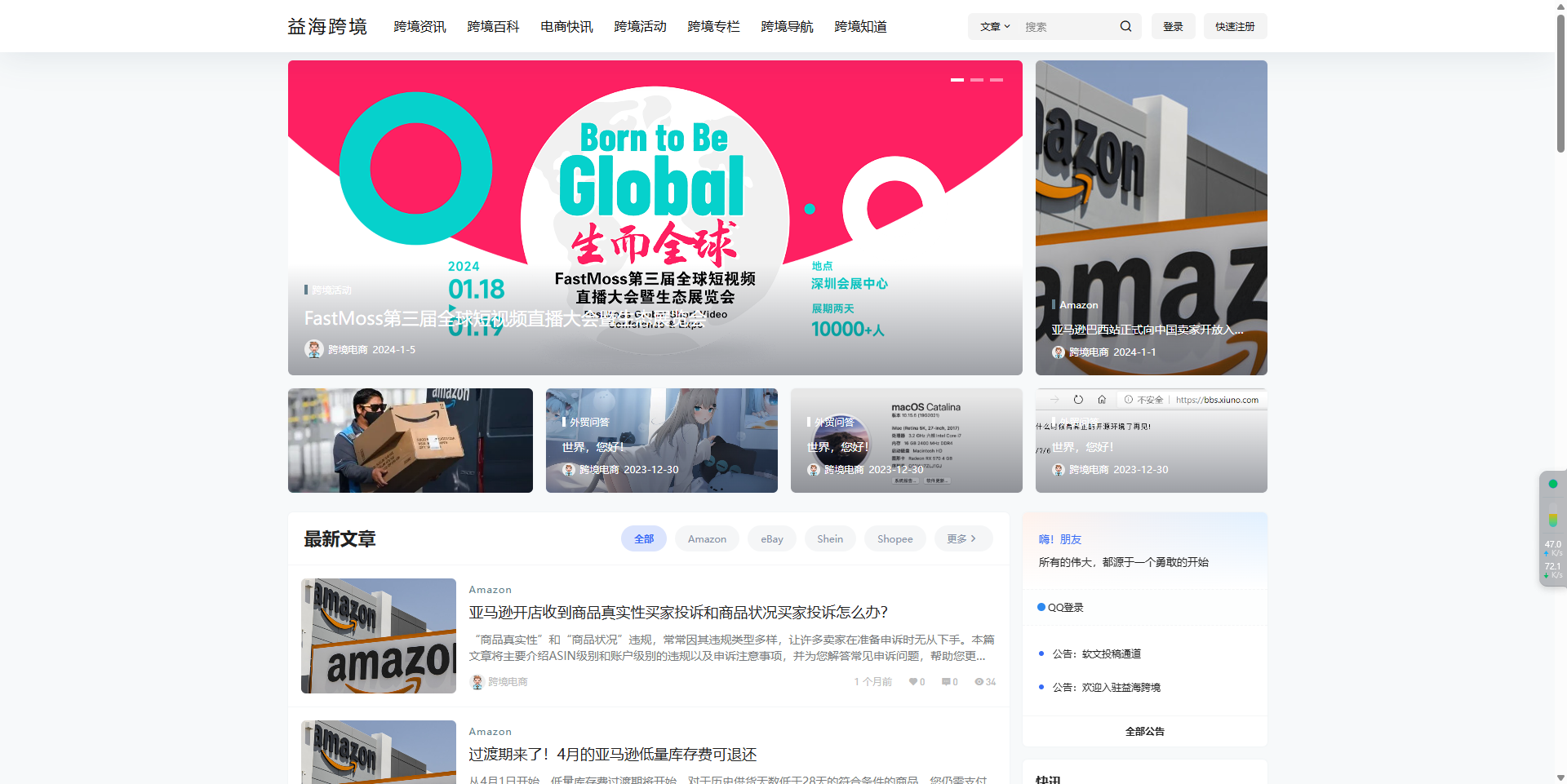Click the scrollbar down arrow

(x=1560, y=778)
